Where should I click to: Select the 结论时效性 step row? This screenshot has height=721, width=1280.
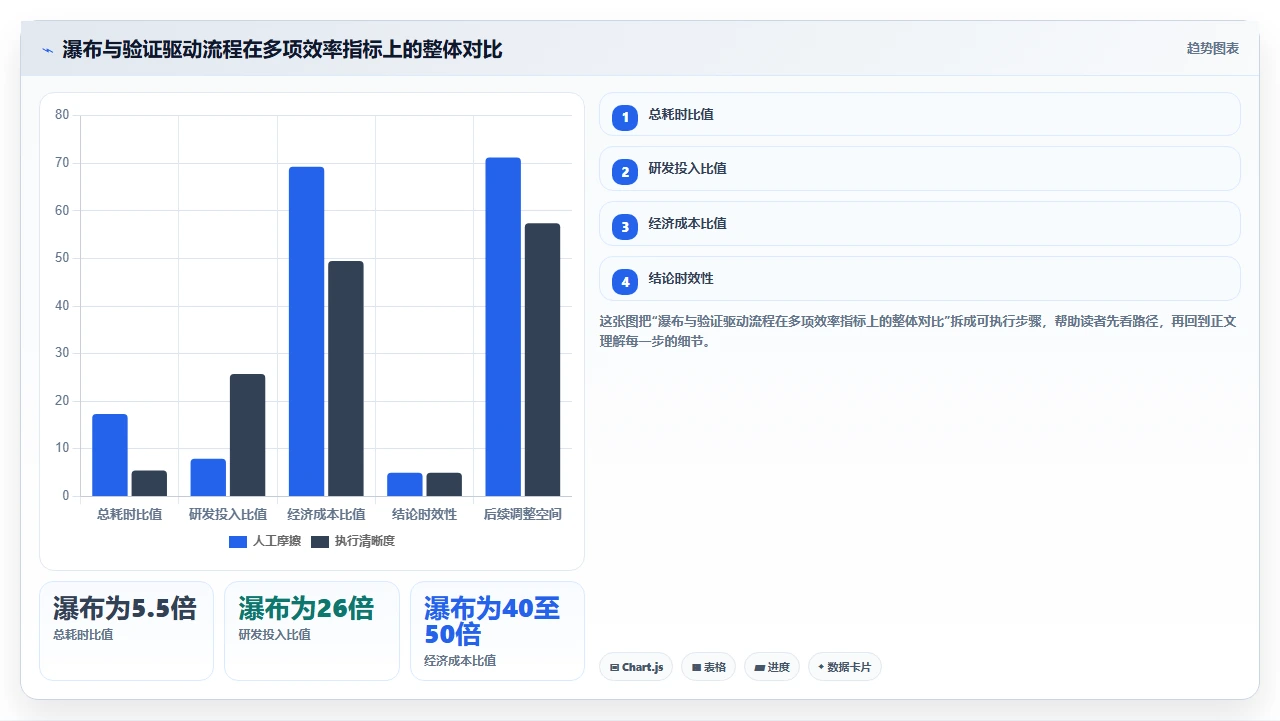(920, 279)
